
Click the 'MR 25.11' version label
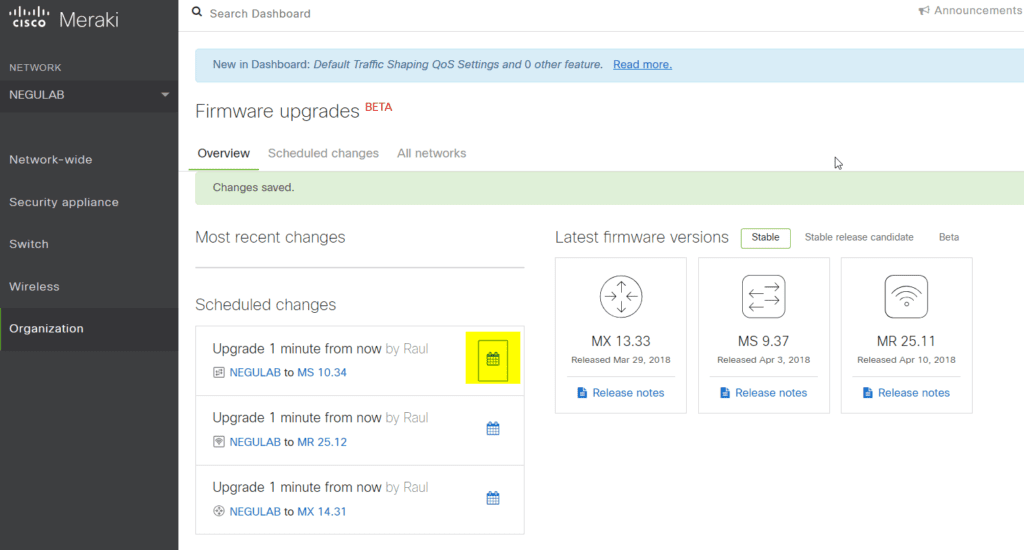click(906, 341)
